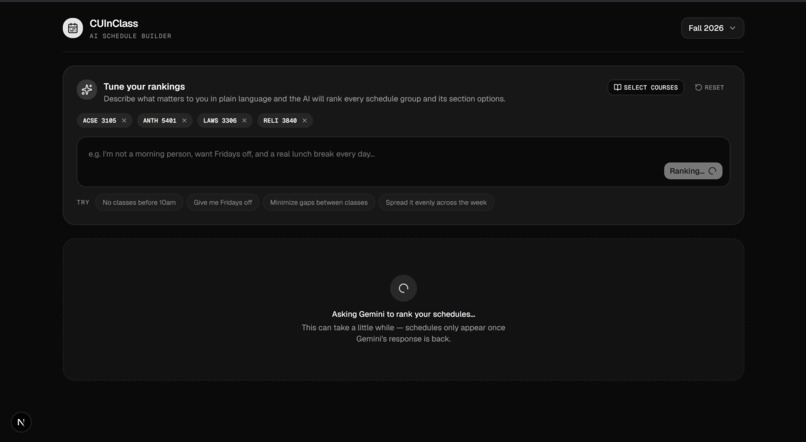Choose the Give me Fridays off suggestion
806x442 pixels.
pos(223,202)
